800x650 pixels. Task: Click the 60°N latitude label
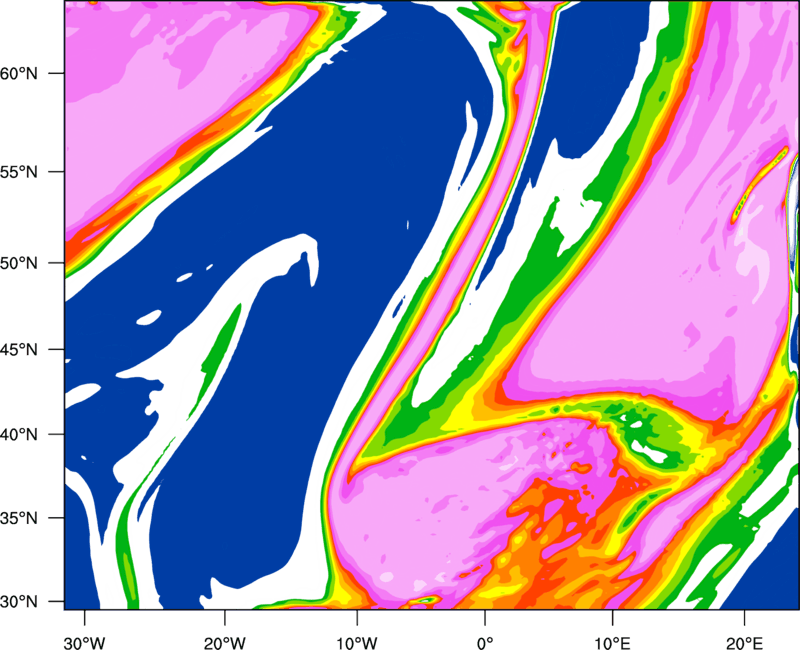click(x=19, y=73)
